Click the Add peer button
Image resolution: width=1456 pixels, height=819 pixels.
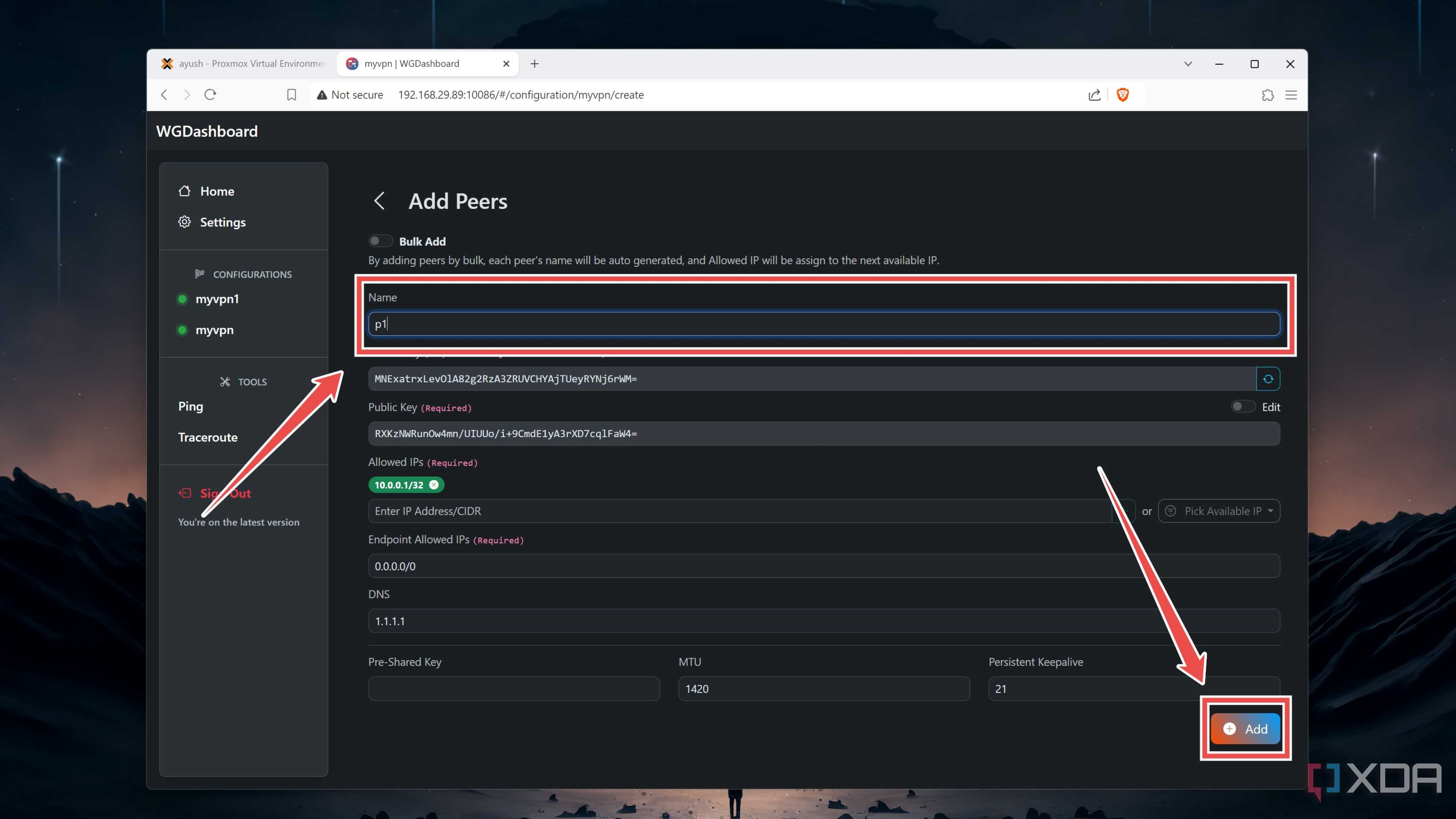tap(1245, 728)
